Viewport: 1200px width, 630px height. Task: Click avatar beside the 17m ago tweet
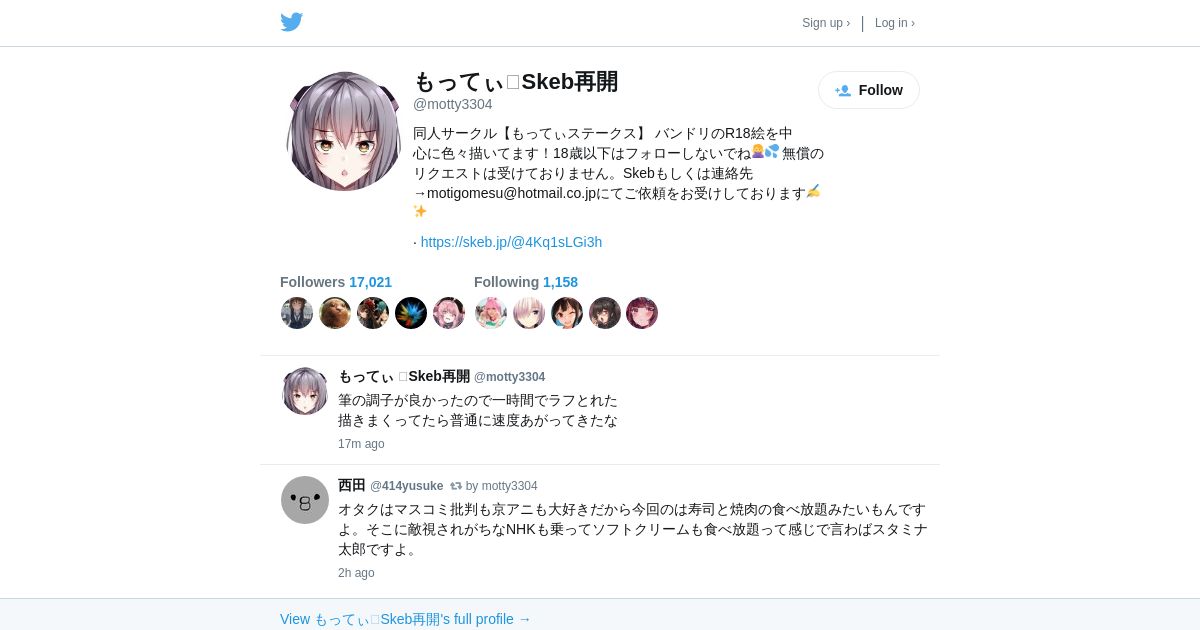click(305, 391)
